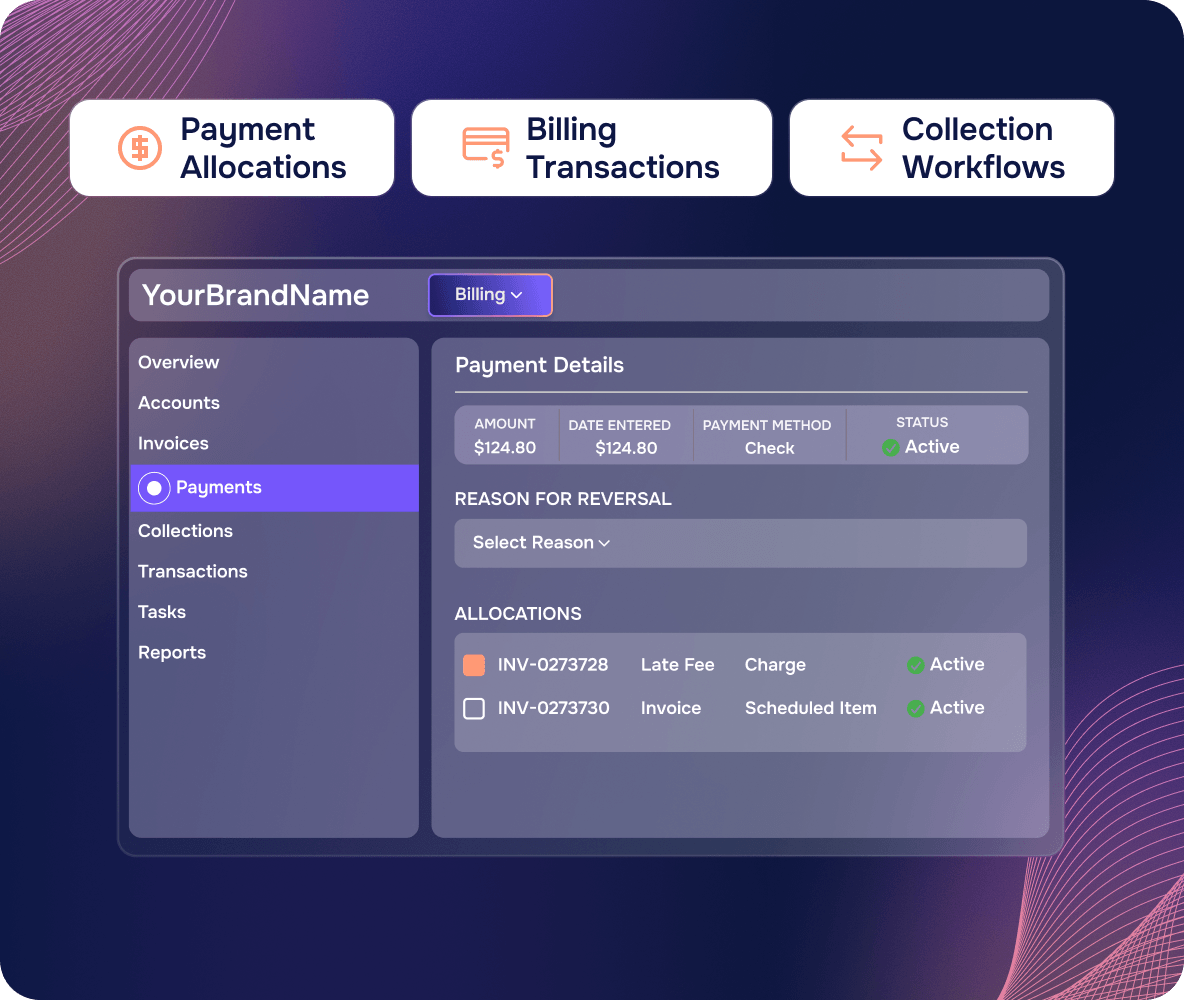Click the green check in Status field
This screenshot has height=1000, width=1184.
tap(891, 448)
